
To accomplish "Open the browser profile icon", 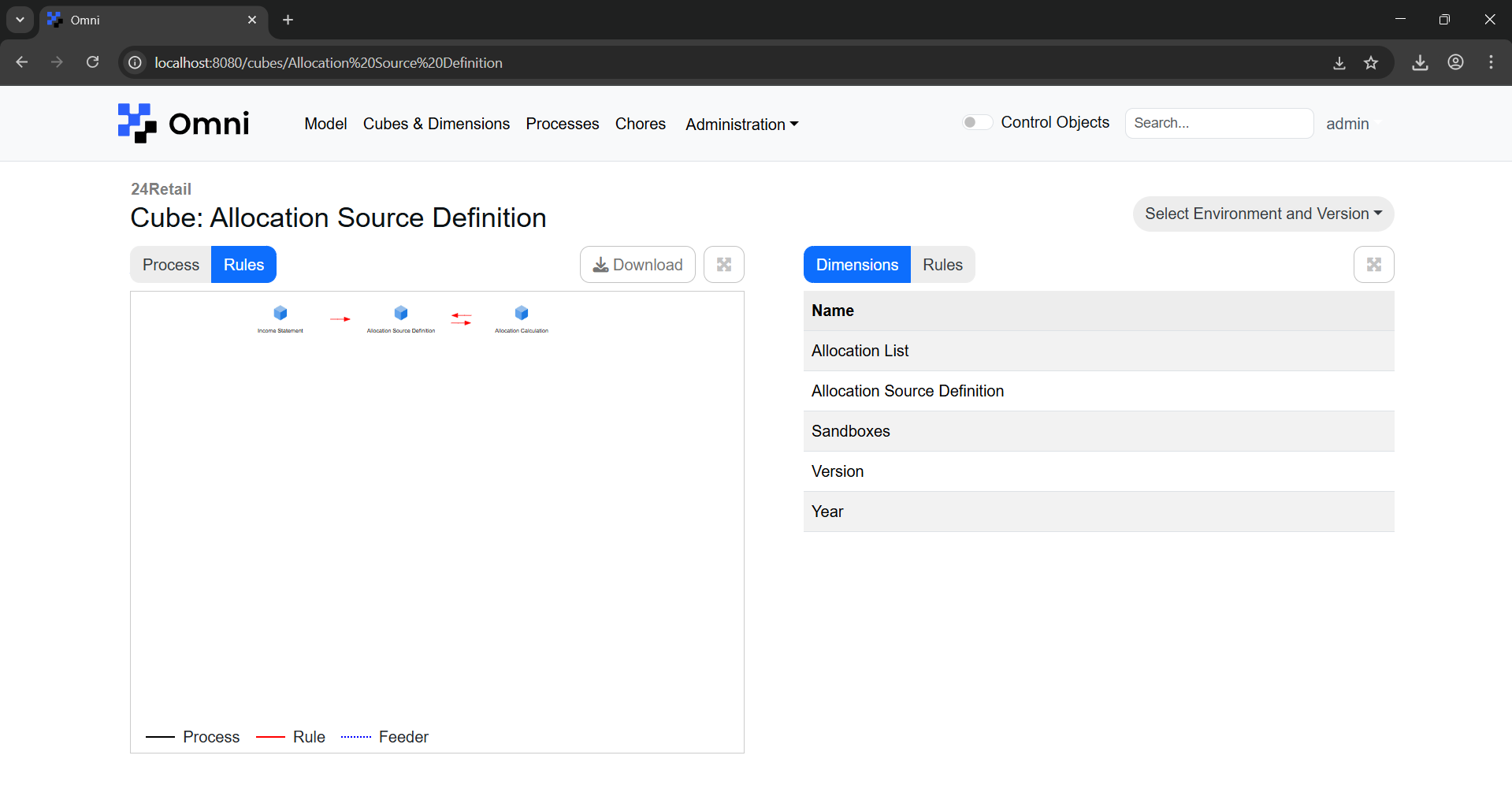I will [x=1455, y=62].
